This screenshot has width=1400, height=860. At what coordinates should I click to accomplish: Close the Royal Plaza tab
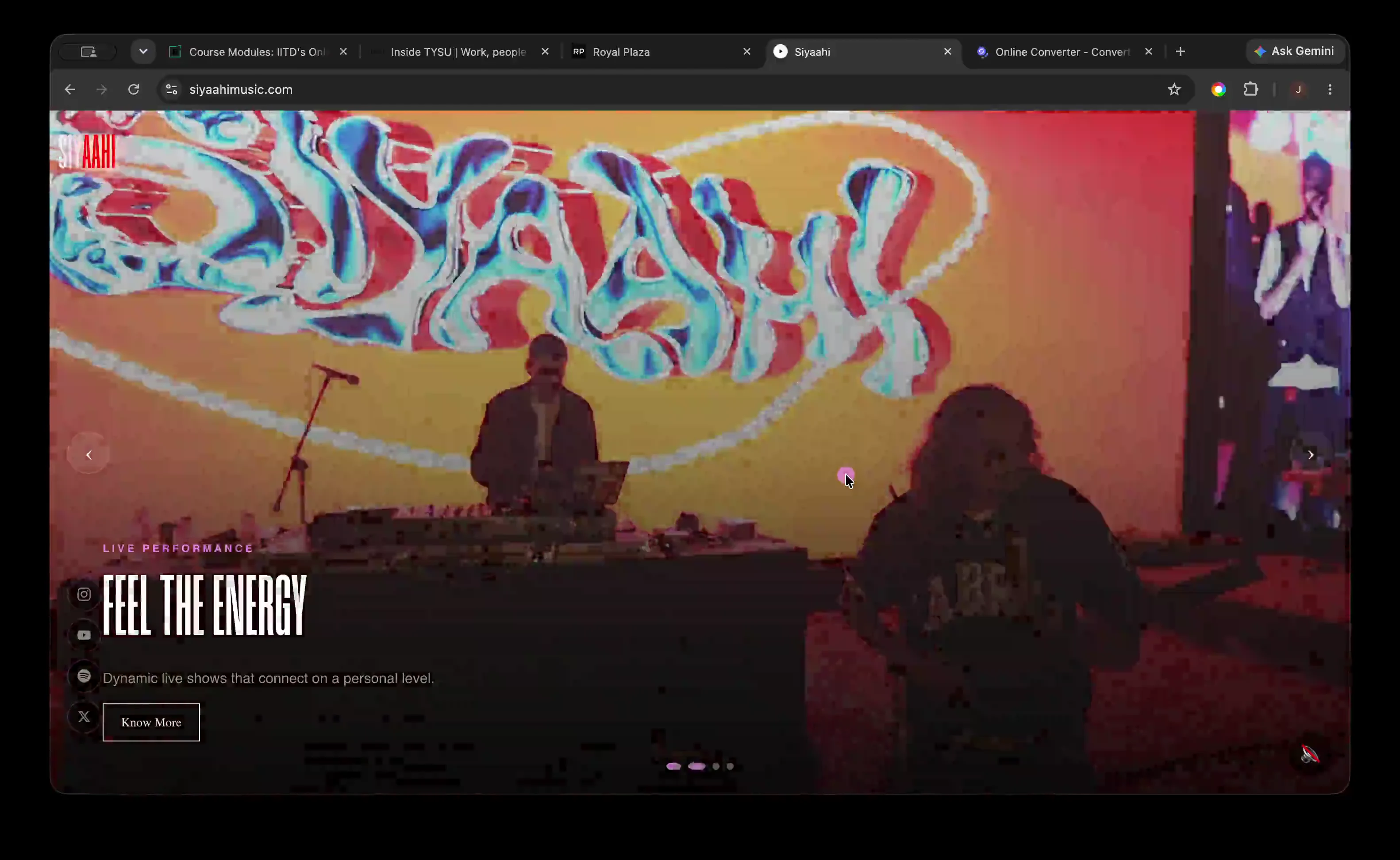coord(747,52)
